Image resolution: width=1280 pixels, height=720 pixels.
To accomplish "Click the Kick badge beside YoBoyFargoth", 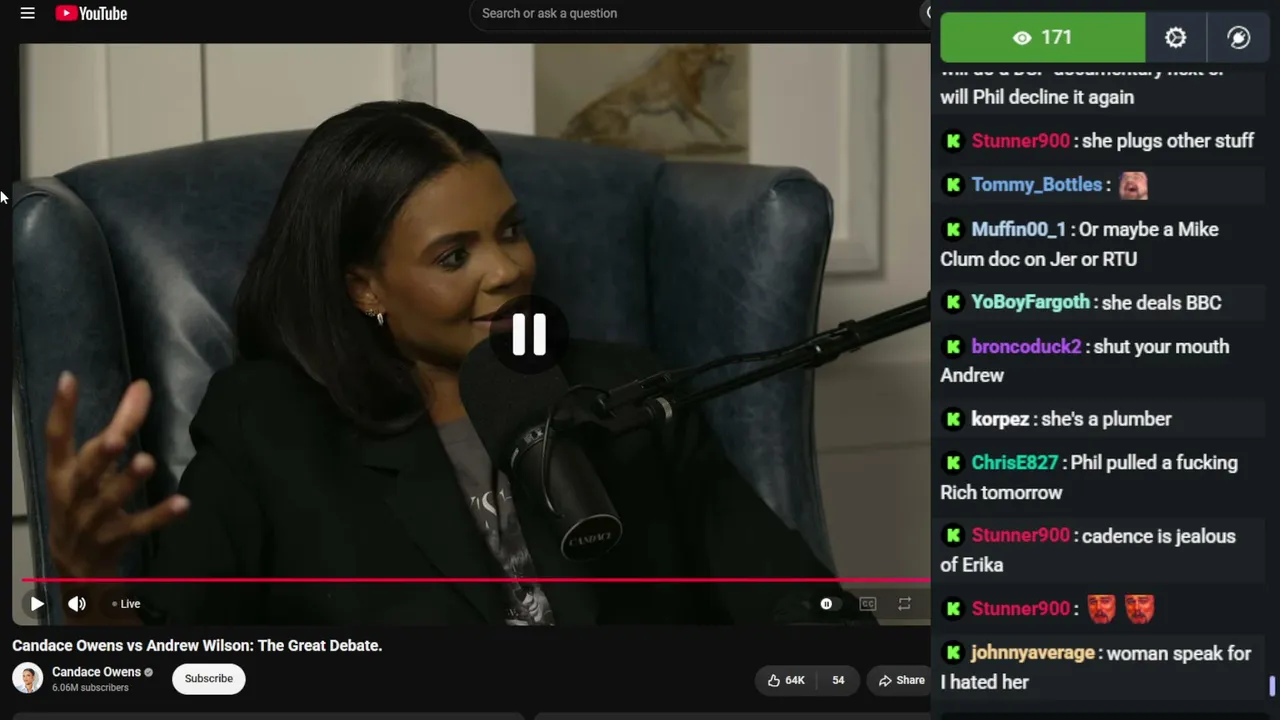I will tap(953, 302).
